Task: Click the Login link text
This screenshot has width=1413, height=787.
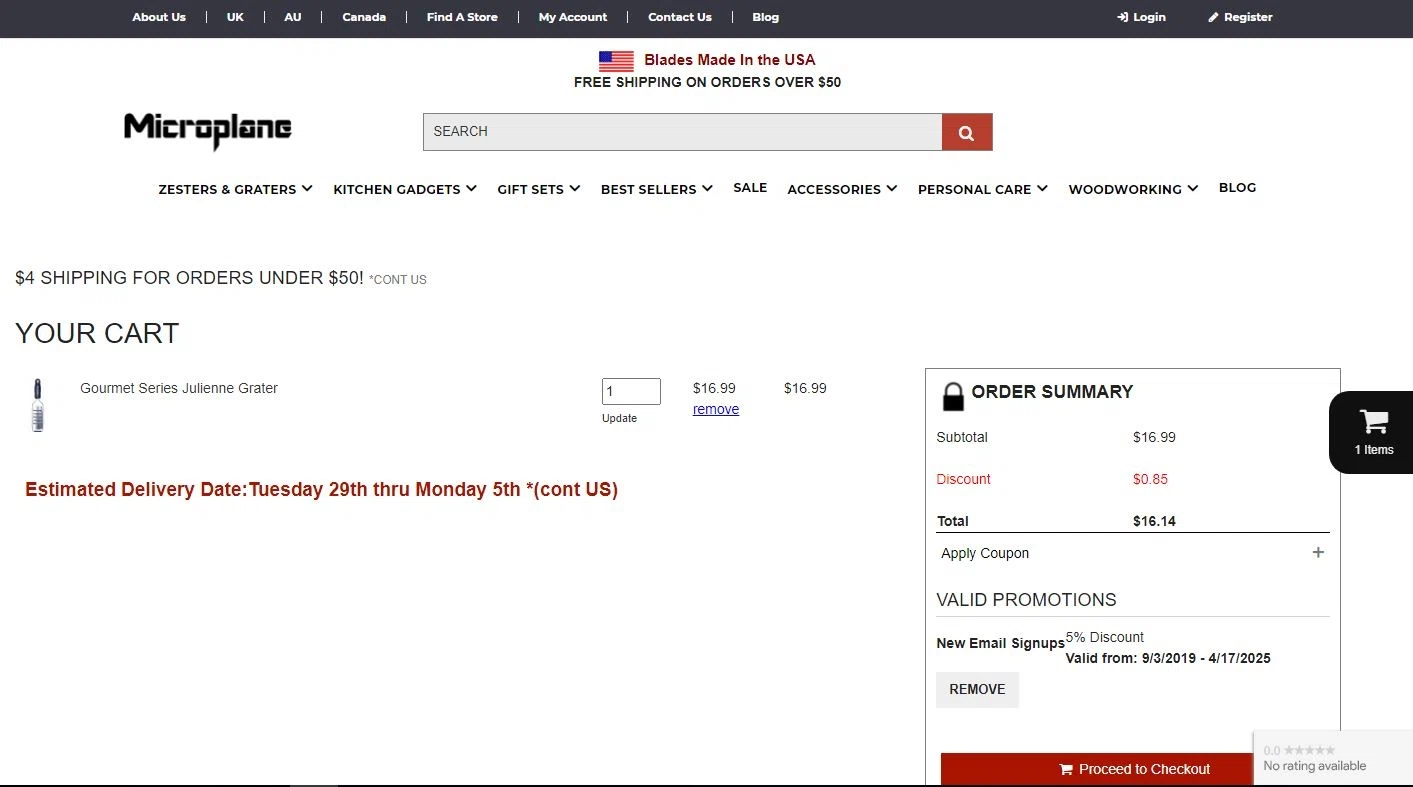Action: tap(1149, 17)
